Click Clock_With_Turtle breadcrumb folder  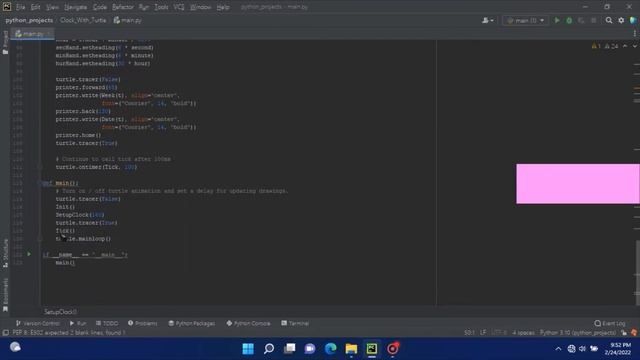(83, 20)
